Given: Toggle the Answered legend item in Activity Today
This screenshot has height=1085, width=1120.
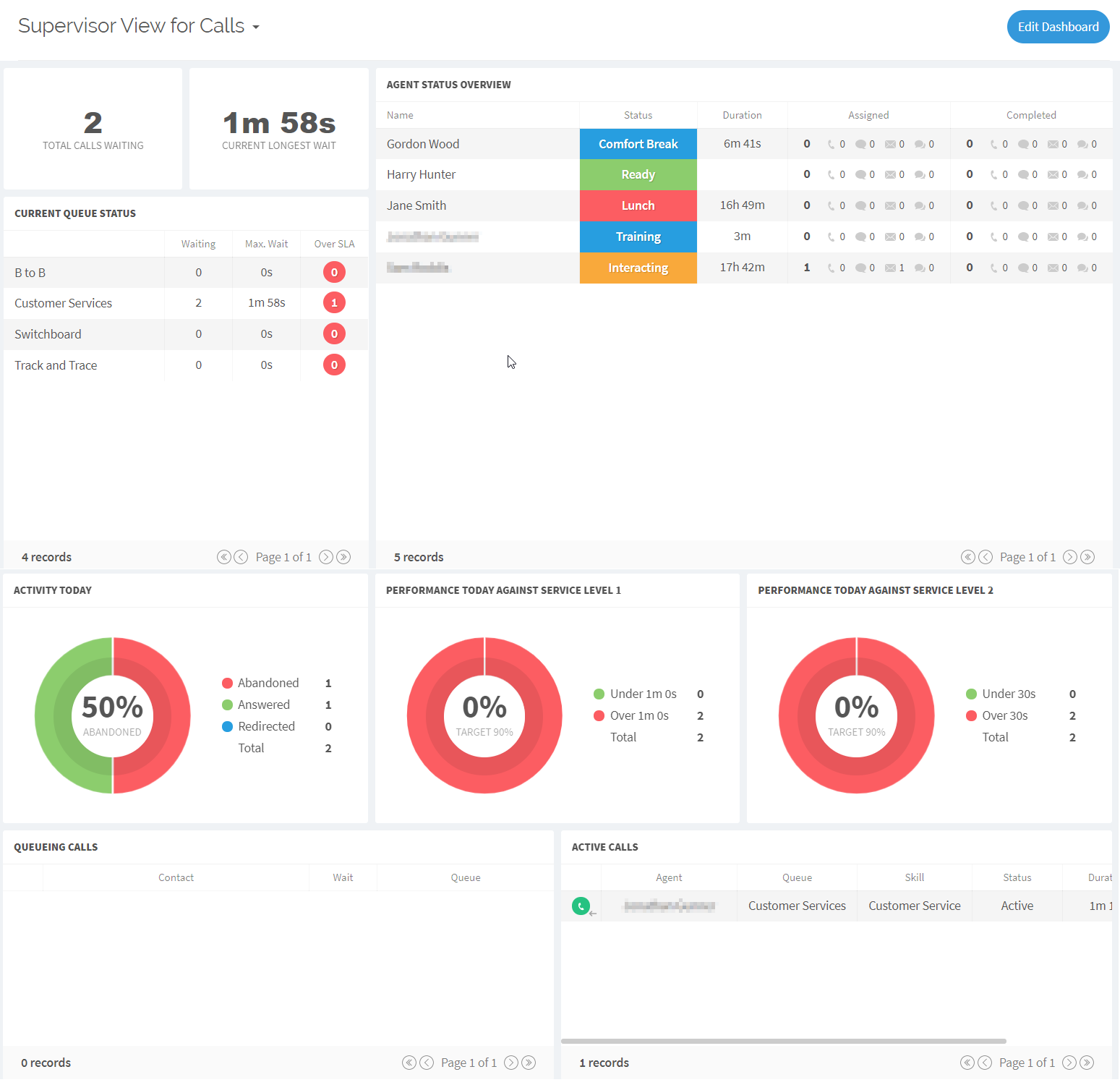Looking at the screenshot, I should (x=256, y=705).
